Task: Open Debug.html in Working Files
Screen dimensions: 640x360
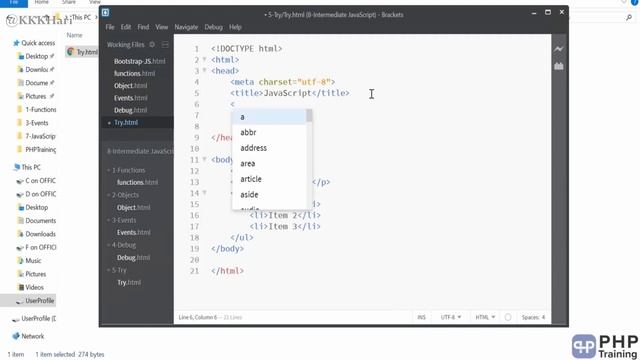Action: [130, 110]
